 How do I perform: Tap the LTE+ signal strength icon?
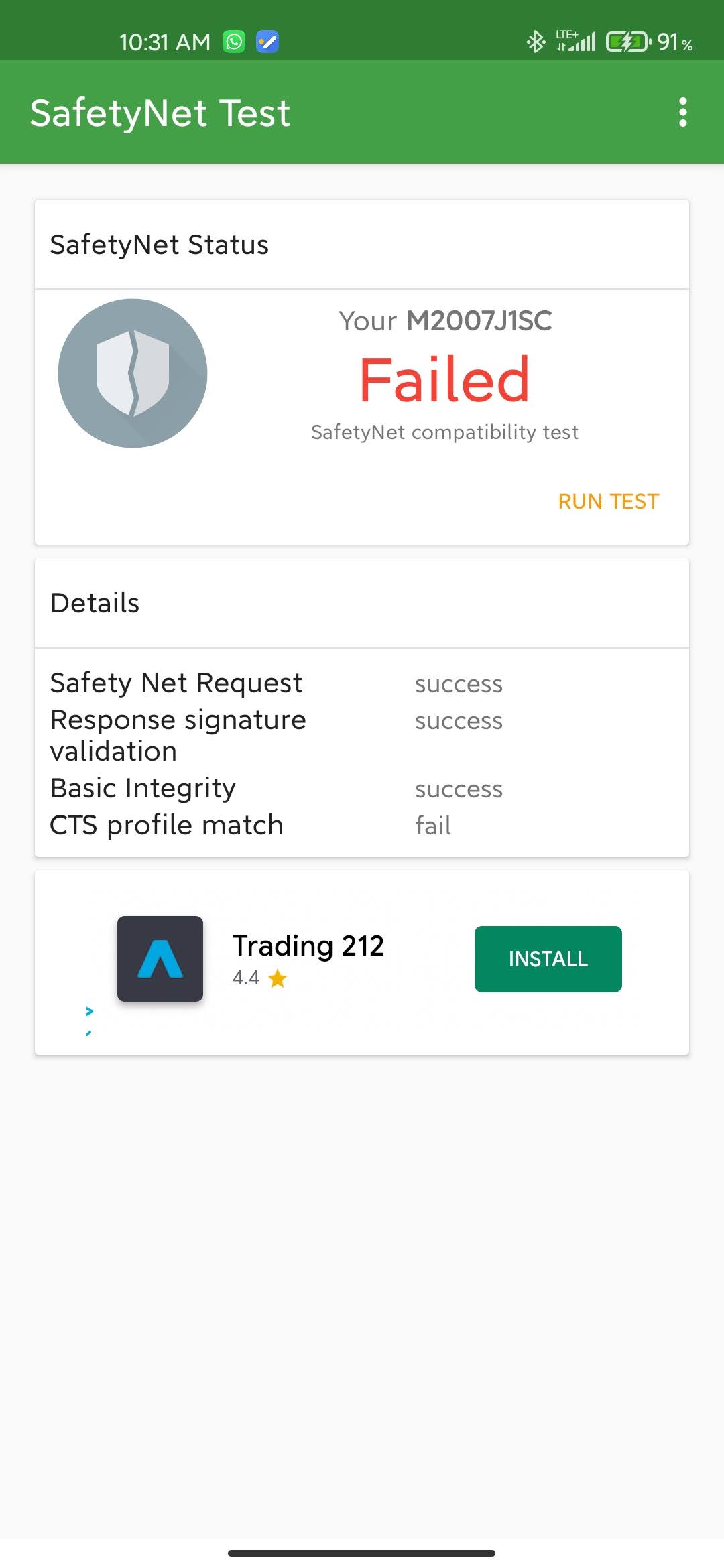pyautogui.click(x=576, y=41)
